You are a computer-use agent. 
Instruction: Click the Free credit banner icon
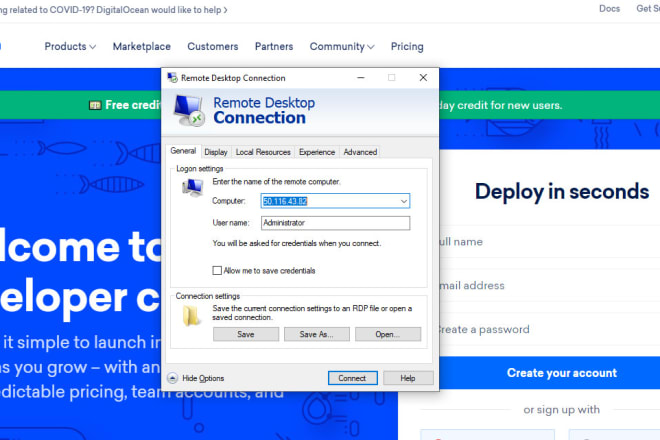[95, 105]
